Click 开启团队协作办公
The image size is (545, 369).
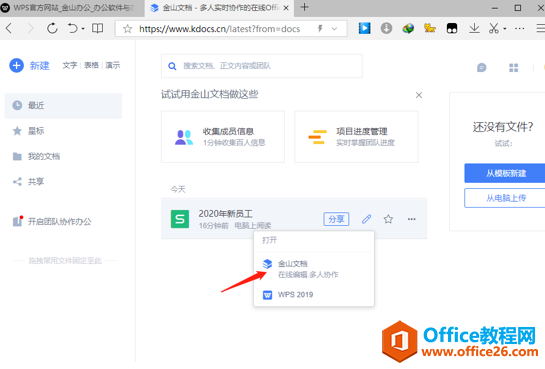point(52,221)
